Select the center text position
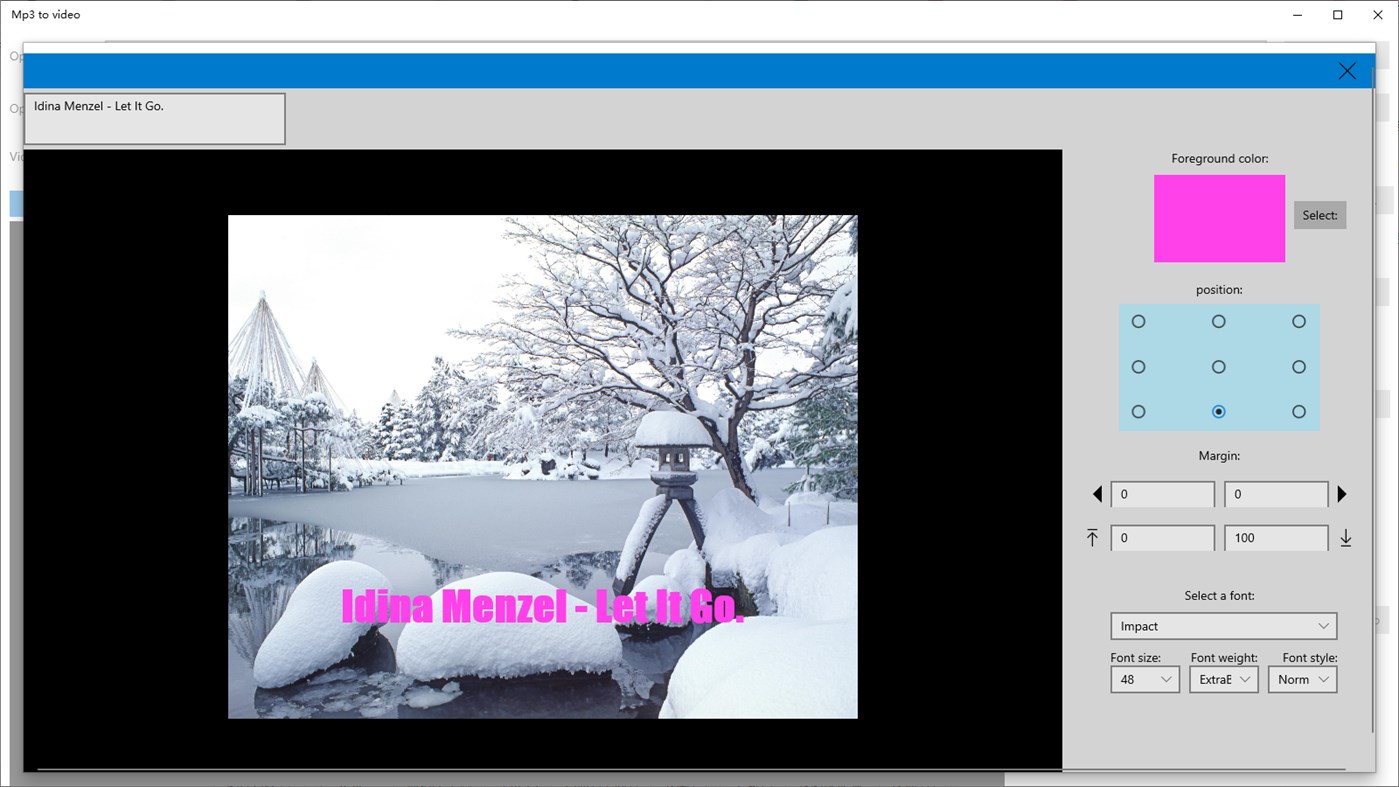1399x787 pixels. [x=1218, y=366]
